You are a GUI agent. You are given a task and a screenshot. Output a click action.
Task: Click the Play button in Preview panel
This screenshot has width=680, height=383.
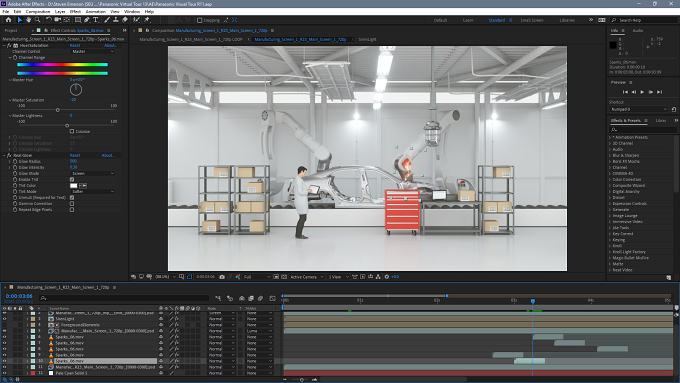[x=642, y=92]
